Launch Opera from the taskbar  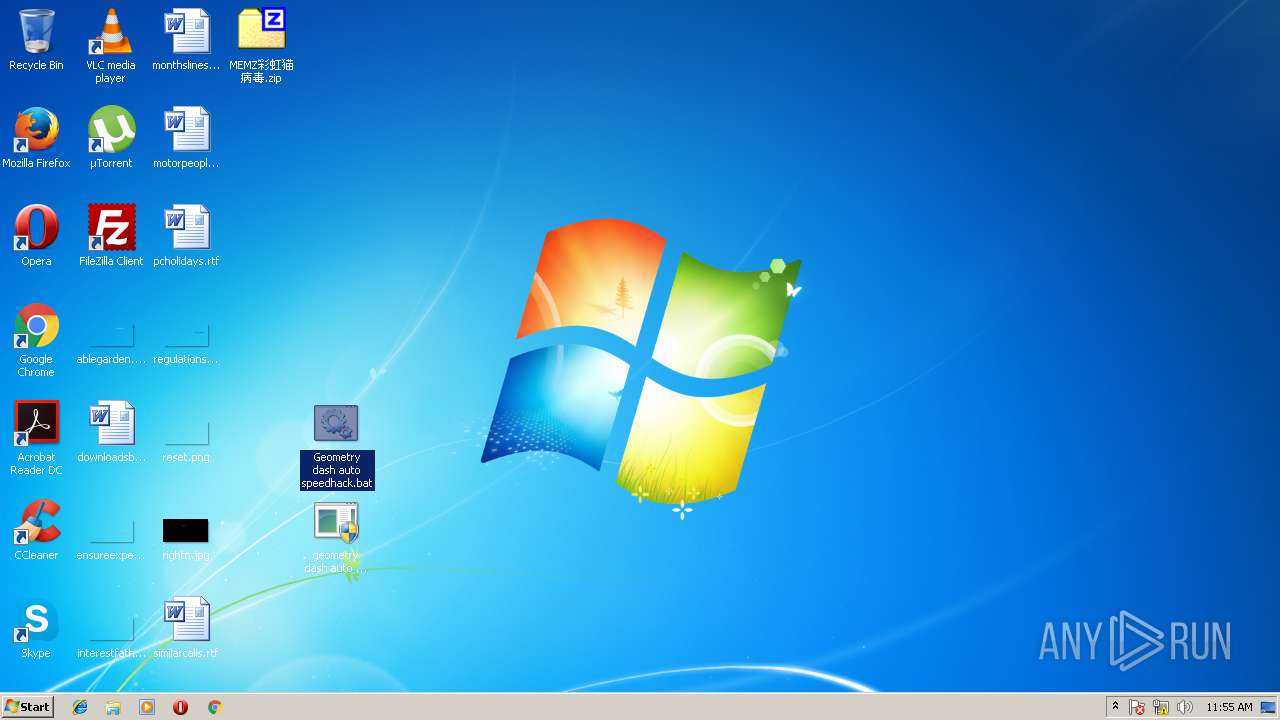(180, 707)
